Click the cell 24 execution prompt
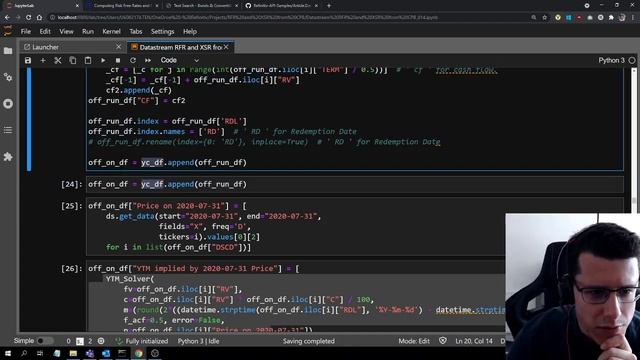The height and width of the screenshot is (360, 640). 72,184
